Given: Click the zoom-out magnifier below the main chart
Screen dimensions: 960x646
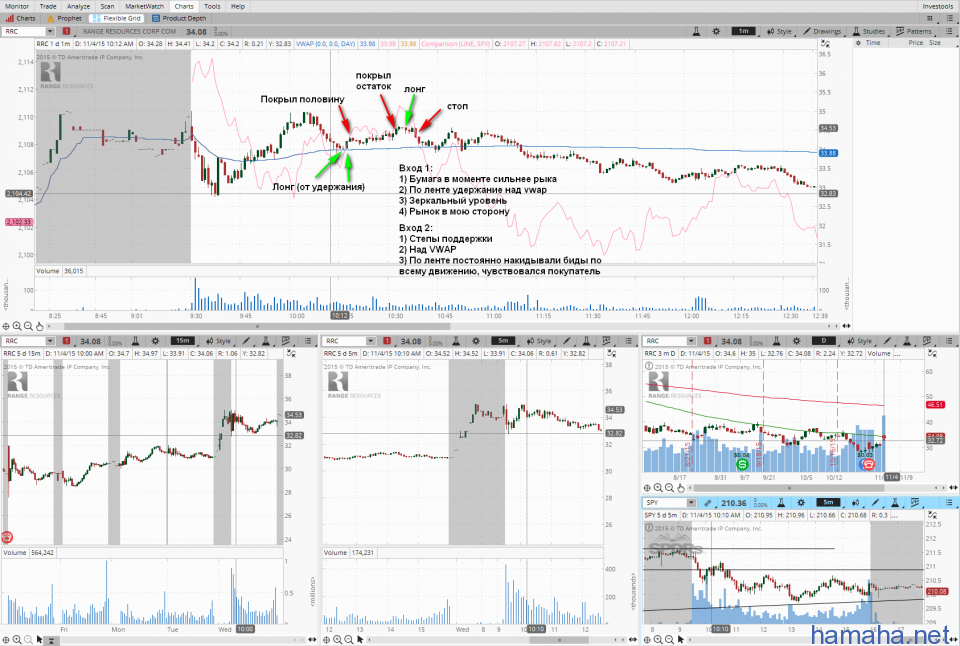Looking at the screenshot, I should pos(28,326).
